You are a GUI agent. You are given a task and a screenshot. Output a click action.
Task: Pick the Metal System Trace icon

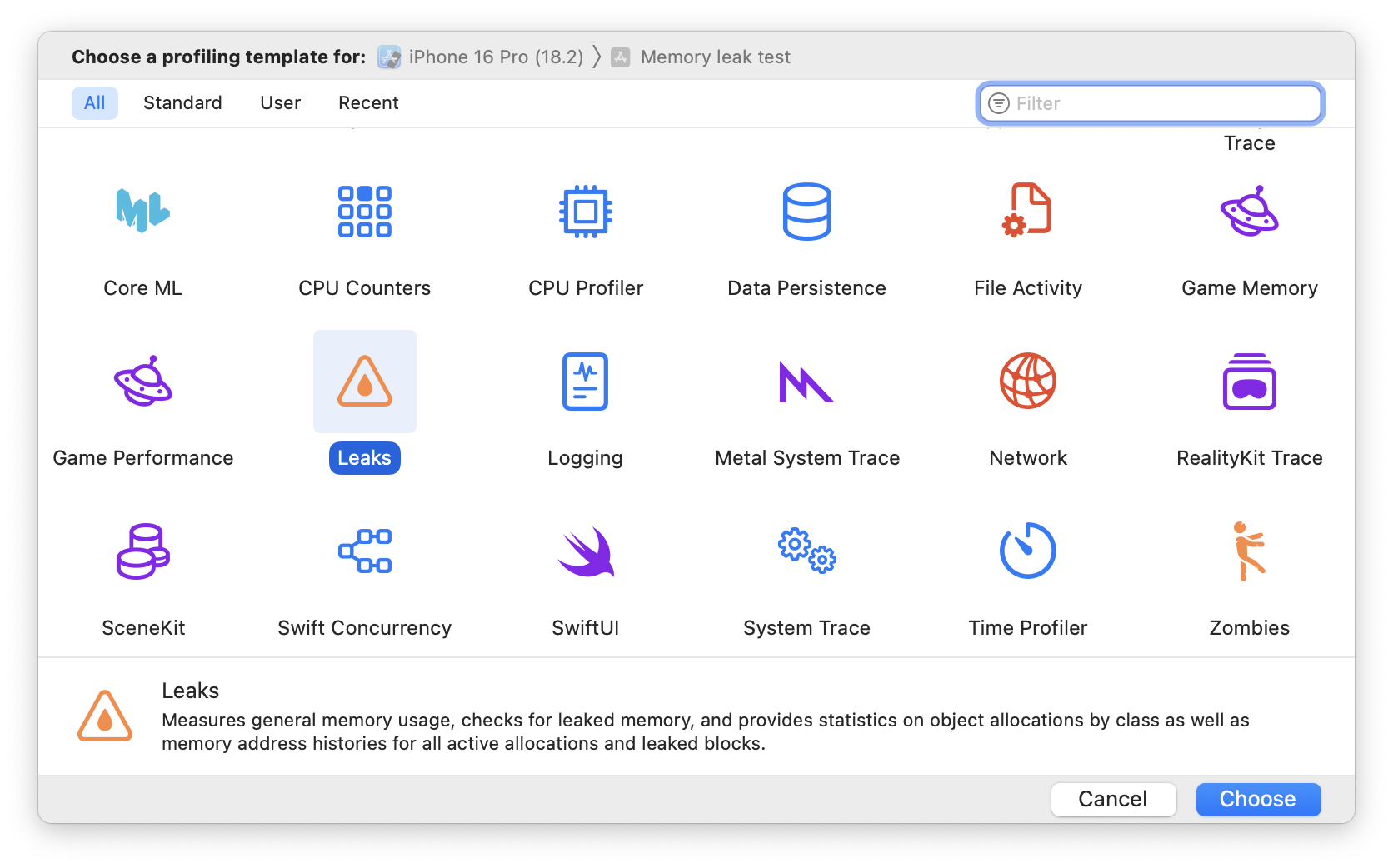806,382
